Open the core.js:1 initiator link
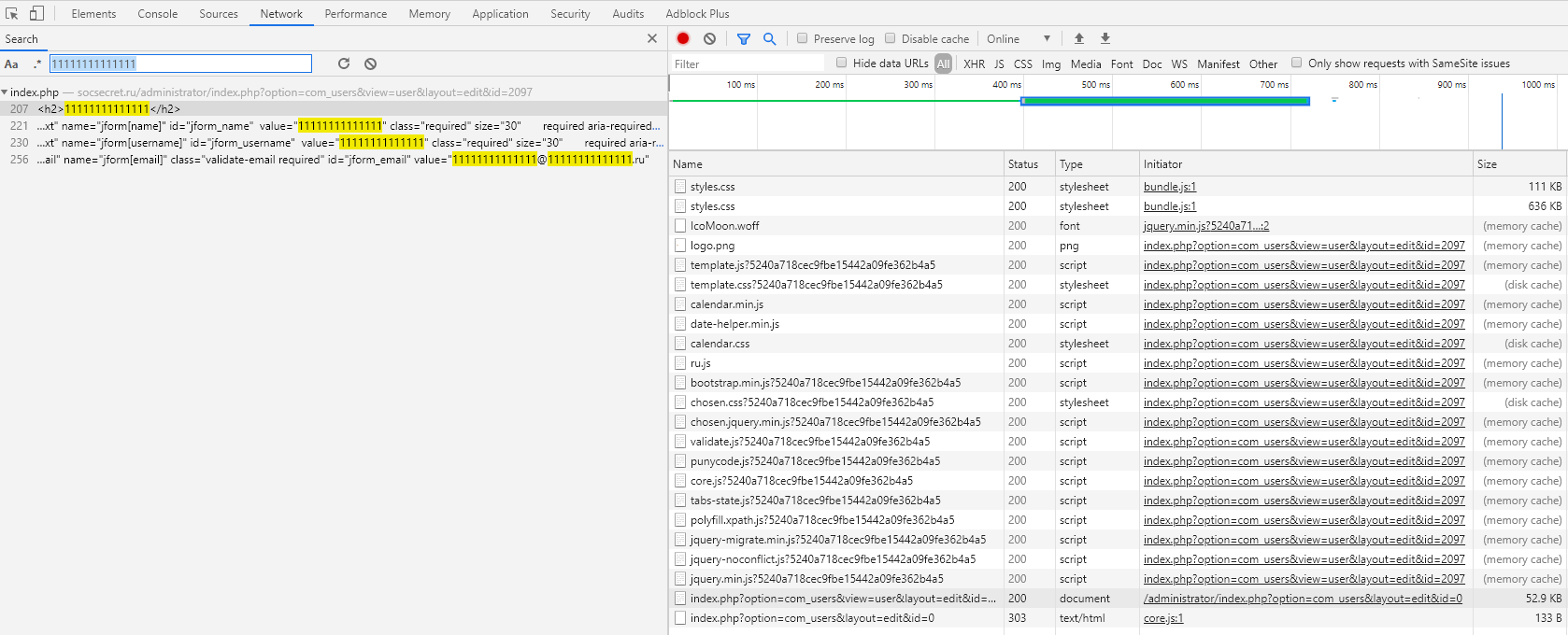This screenshot has height=635, width=1568. (1163, 618)
